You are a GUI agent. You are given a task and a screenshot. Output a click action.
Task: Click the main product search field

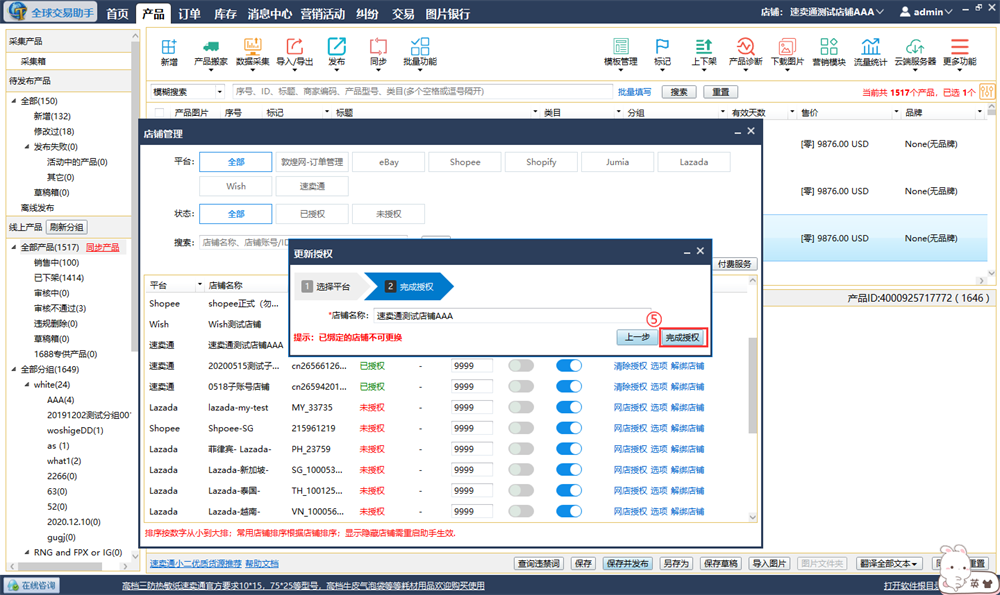coord(422,92)
